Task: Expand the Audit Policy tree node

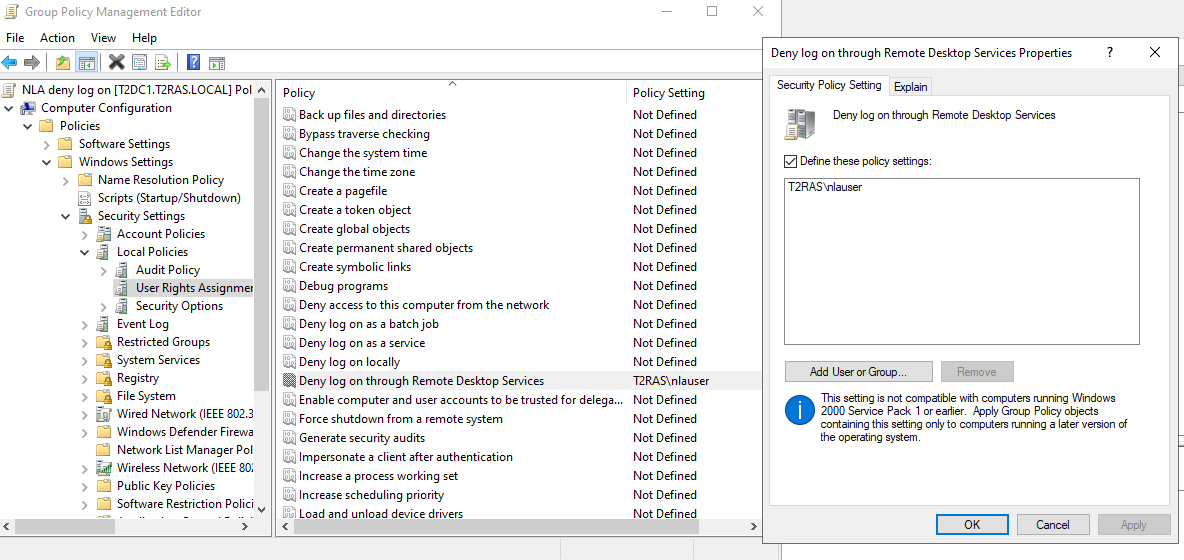Action: click(x=104, y=270)
